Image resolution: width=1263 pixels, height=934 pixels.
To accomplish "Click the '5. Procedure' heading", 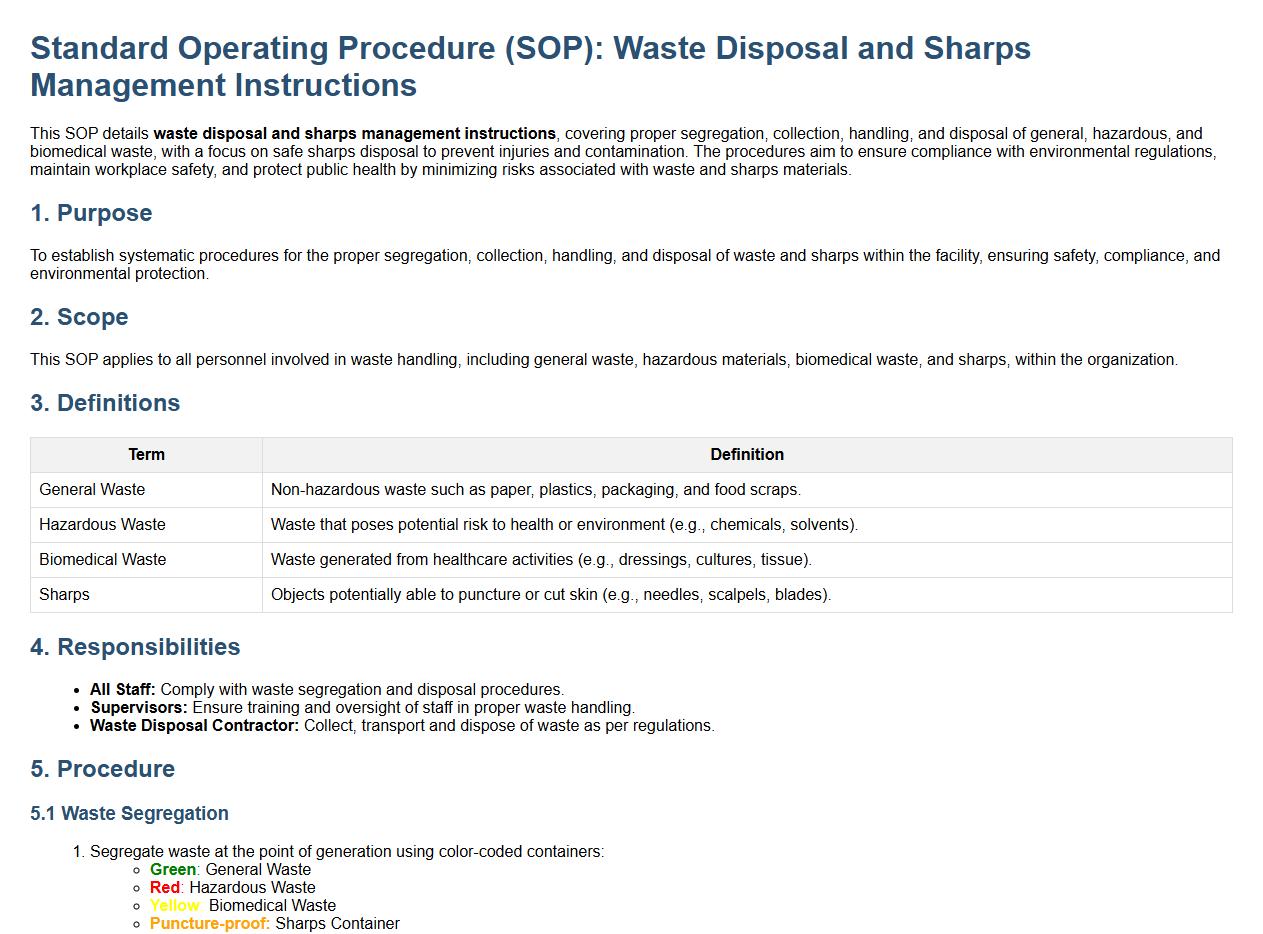I will (102, 769).
